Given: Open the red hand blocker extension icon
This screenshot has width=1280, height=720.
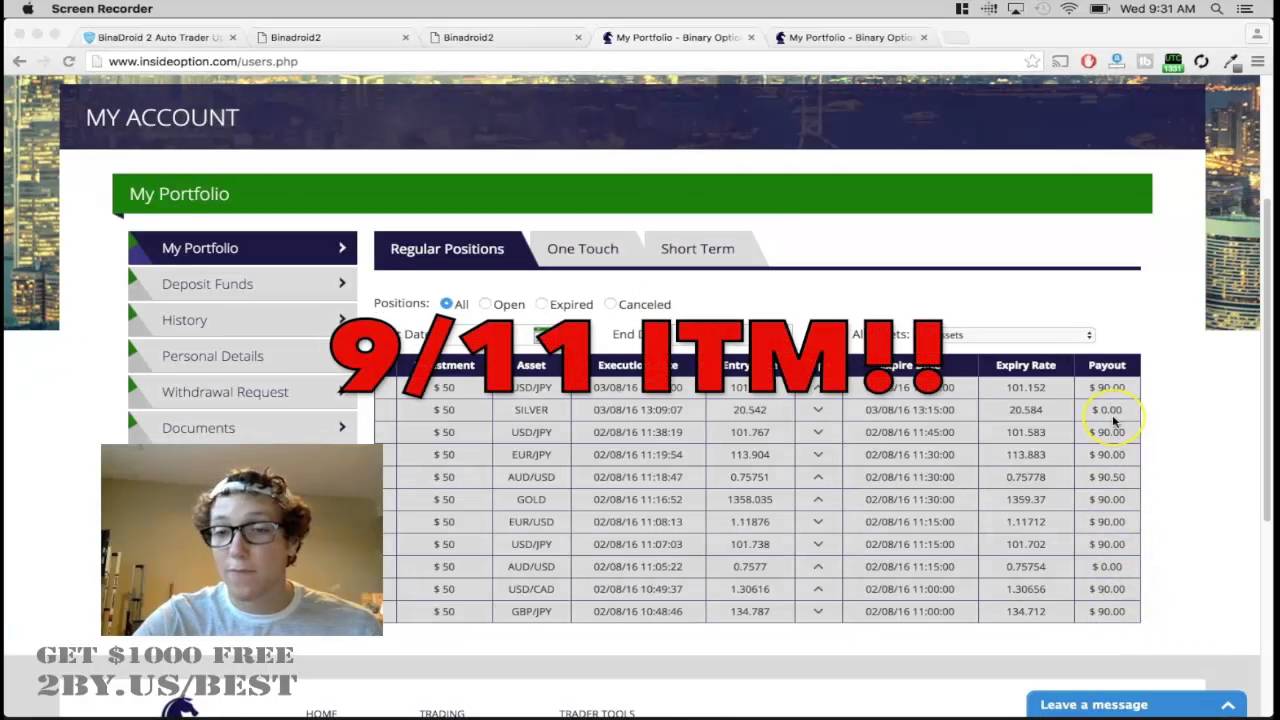Looking at the screenshot, I should (x=1089, y=61).
